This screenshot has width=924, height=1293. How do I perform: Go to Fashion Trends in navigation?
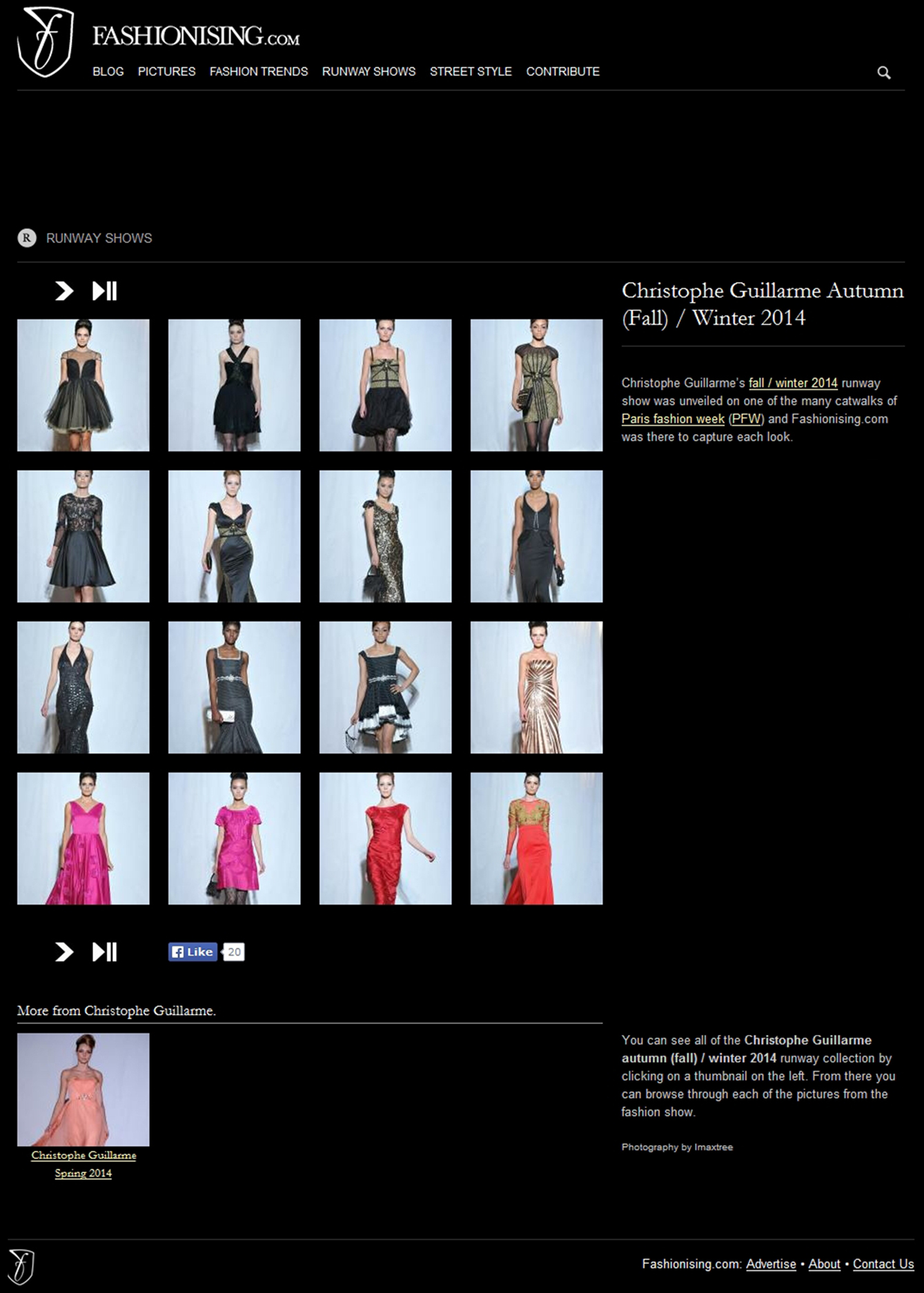259,72
